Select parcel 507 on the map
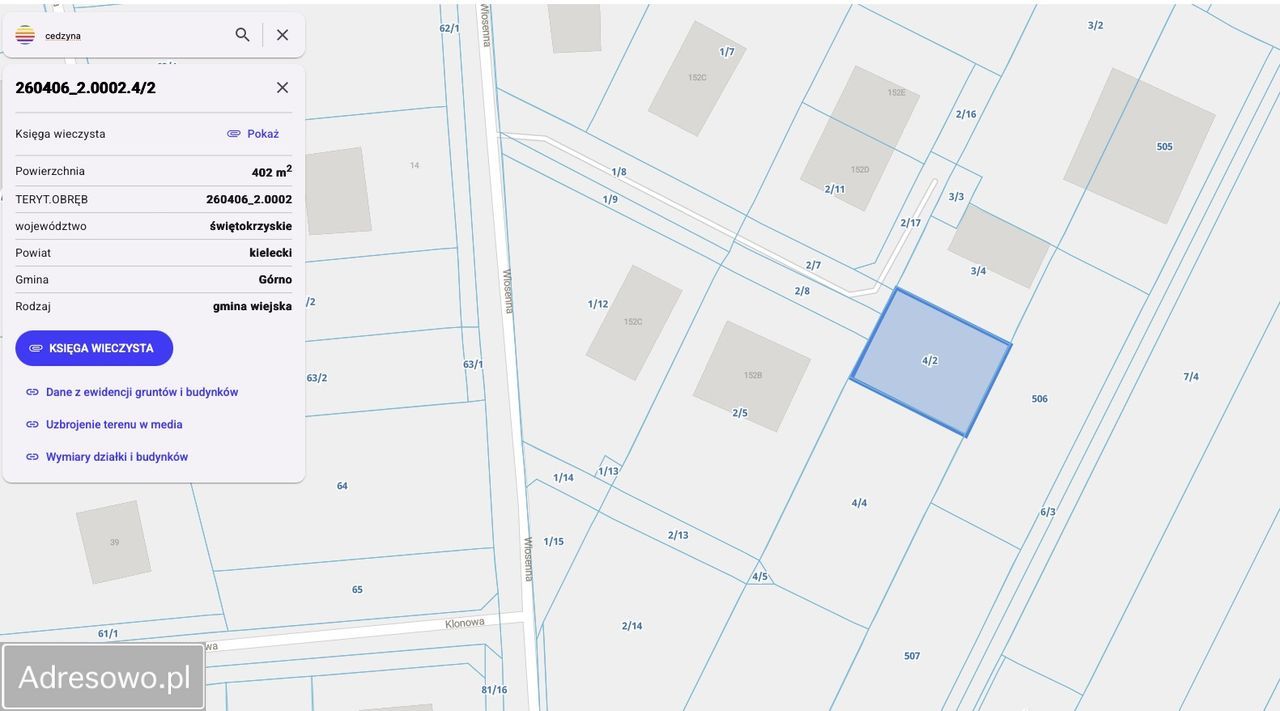Viewport: 1280px width, 711px height. click(x=912, y=656)
